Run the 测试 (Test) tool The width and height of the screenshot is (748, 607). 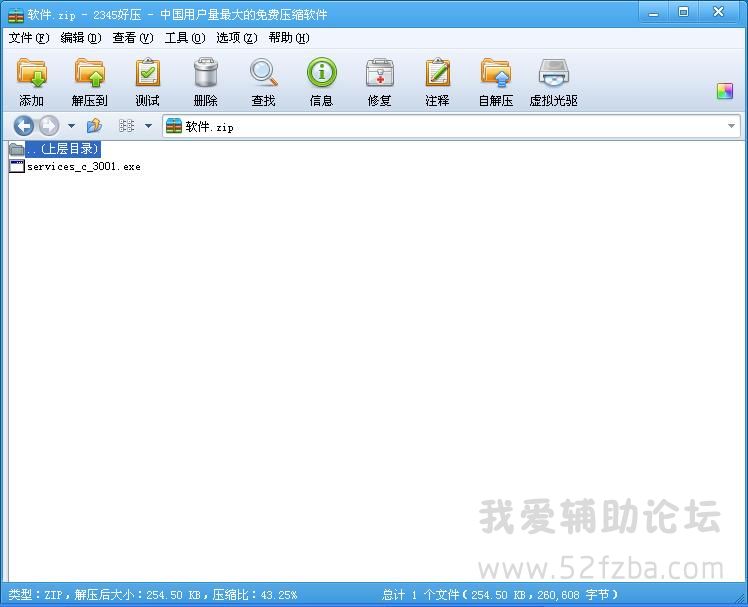[x=147, y=82]
